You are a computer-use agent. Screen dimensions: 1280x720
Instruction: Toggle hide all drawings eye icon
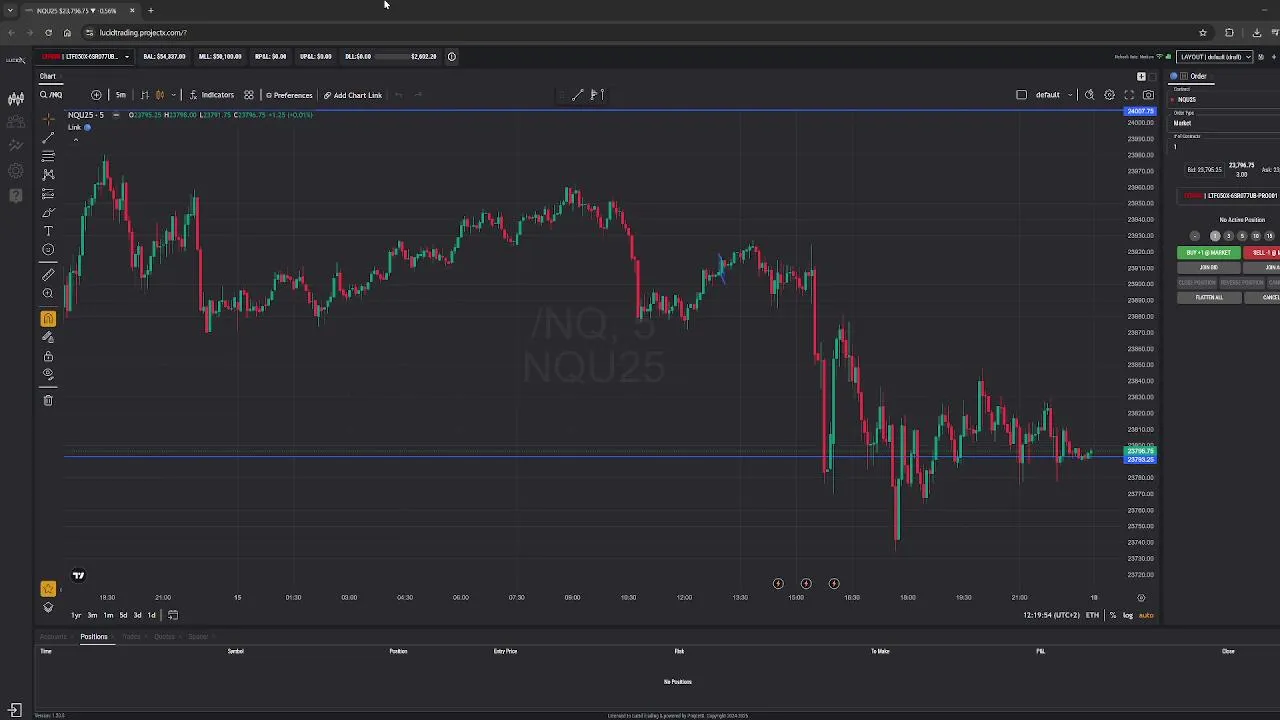click(48, 374)
